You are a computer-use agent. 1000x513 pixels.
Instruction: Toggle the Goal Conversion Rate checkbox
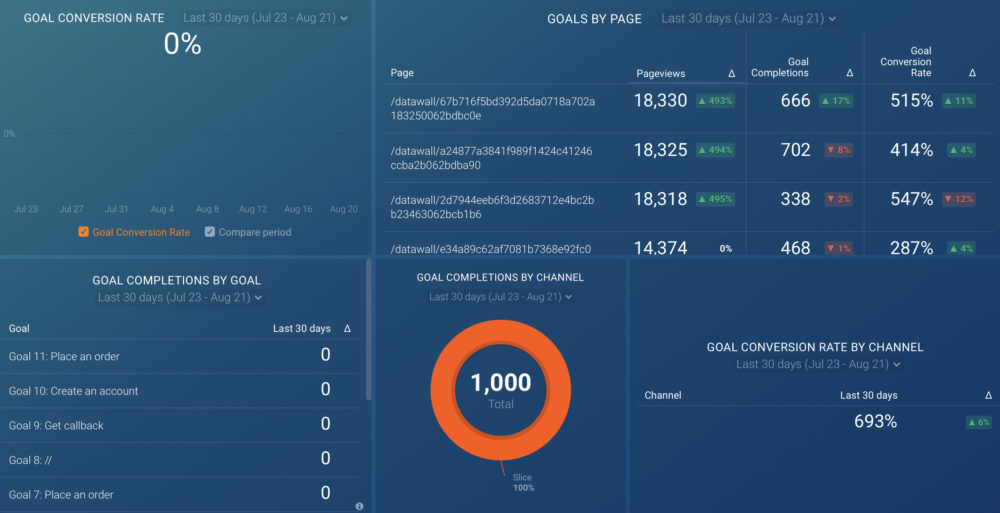(x=84, y=232)
